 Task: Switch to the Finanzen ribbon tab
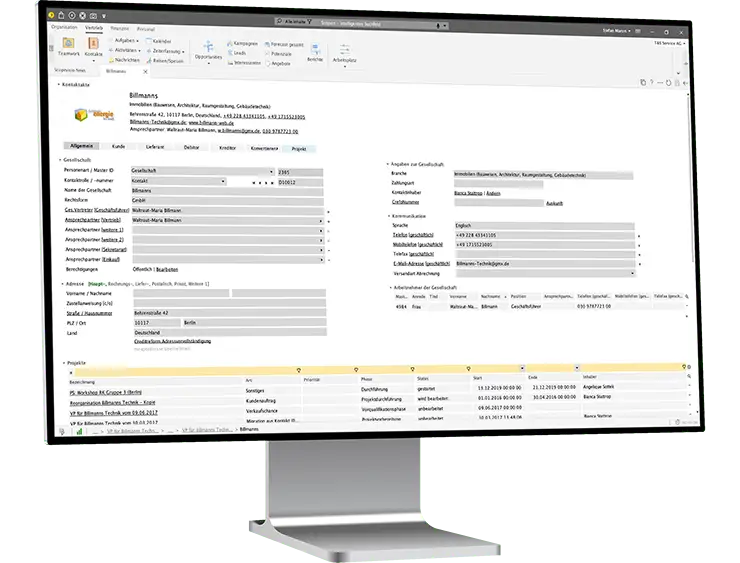pyautogui.click(x=119, y=29)
